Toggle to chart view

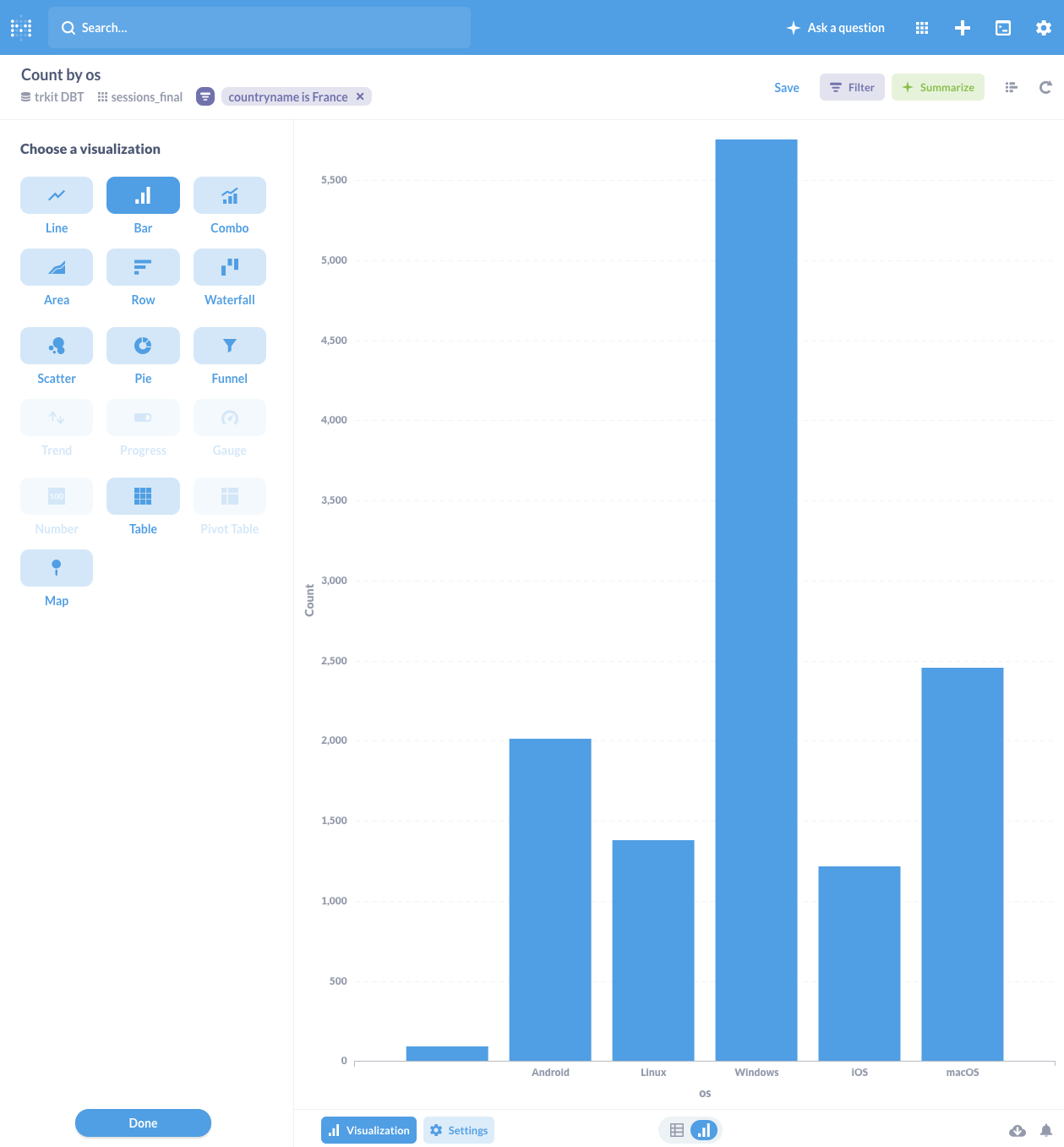[x=703, y=1130]
